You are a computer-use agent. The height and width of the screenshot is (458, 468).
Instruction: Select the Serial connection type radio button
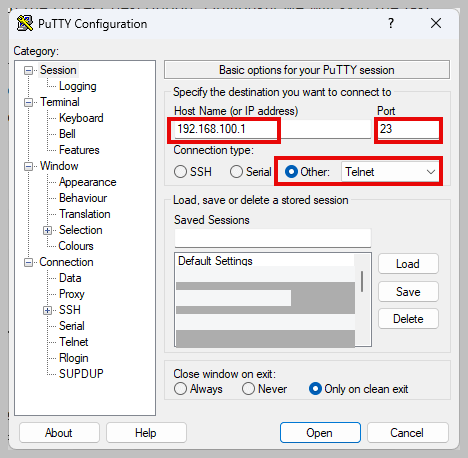pos(236,172)
